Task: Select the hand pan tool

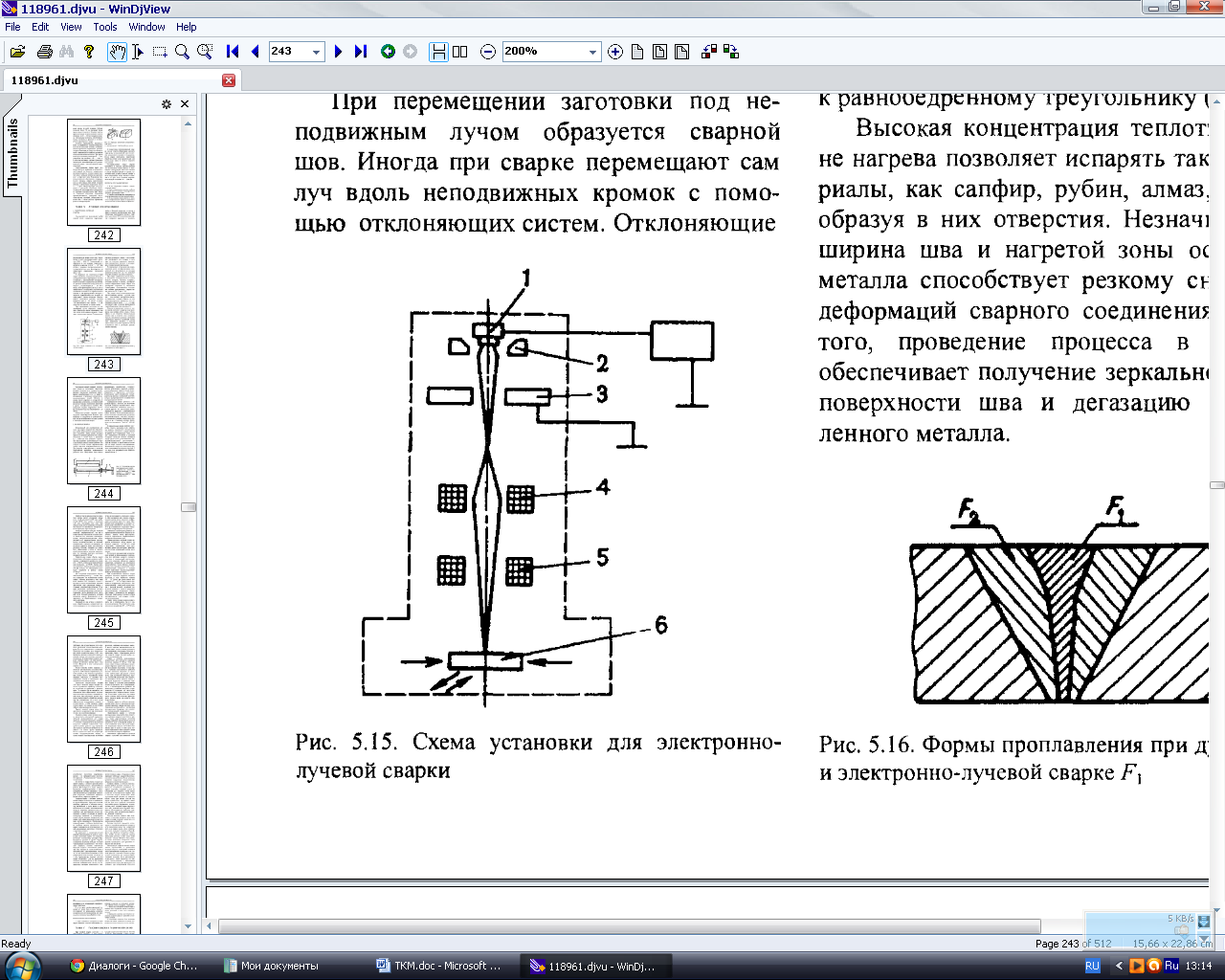Action: coord(117,52)
